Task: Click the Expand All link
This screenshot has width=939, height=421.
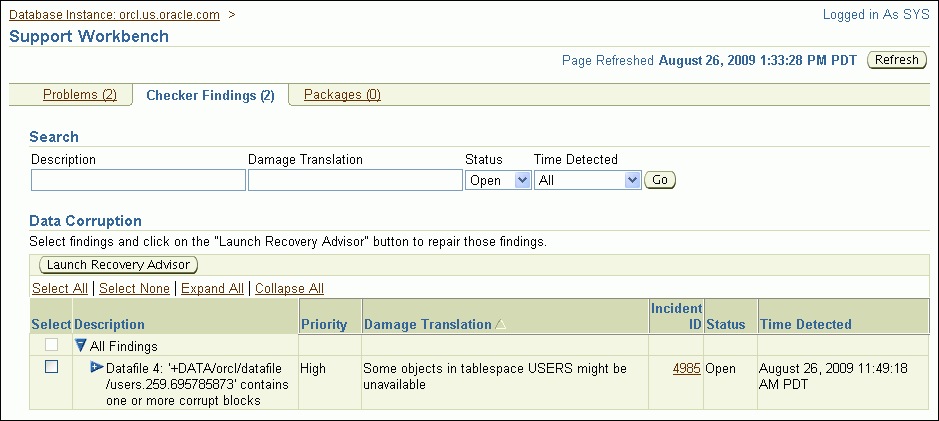Action: [x=212, y=288]
